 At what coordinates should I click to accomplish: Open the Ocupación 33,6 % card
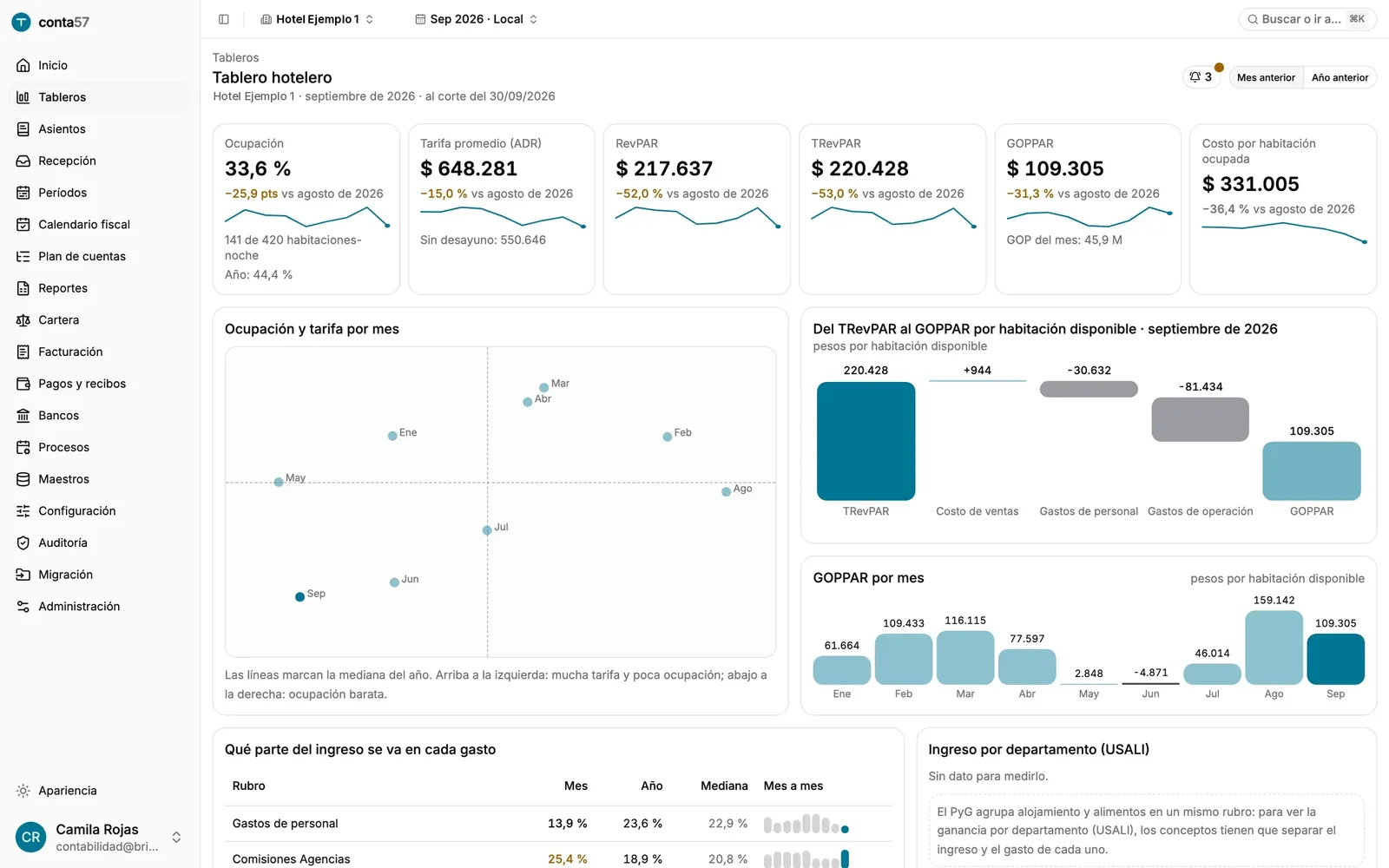(x=306, y=209)
